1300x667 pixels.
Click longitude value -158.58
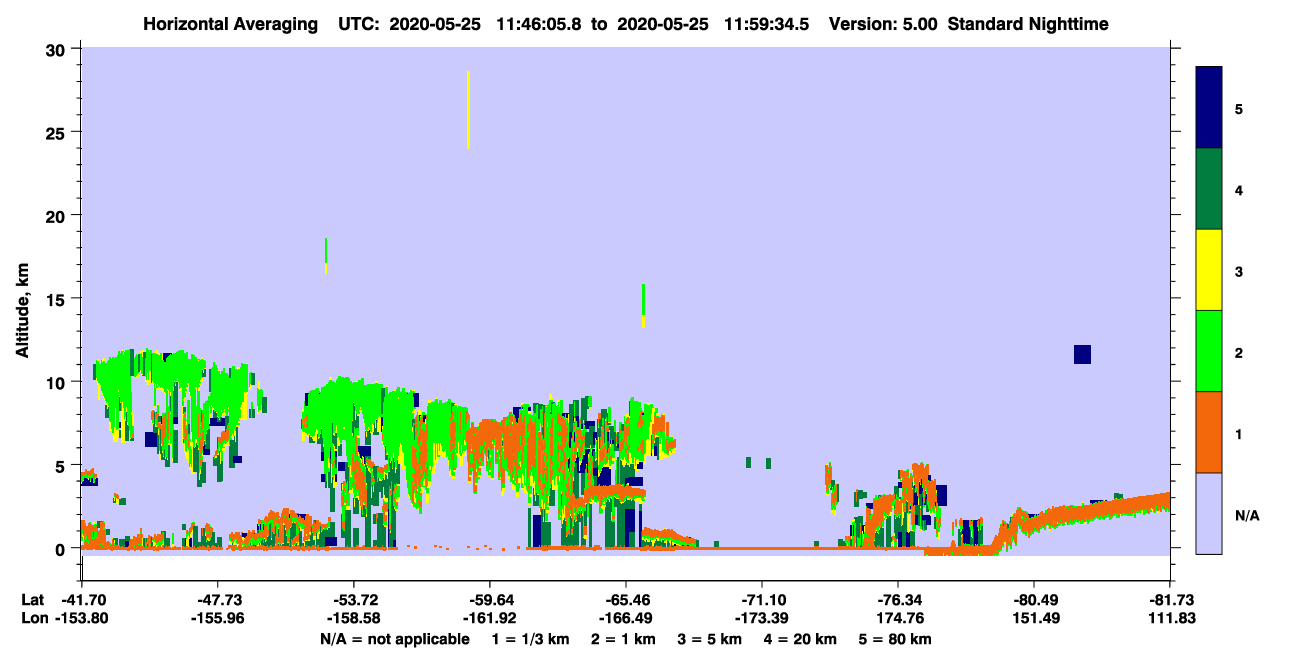353,618
